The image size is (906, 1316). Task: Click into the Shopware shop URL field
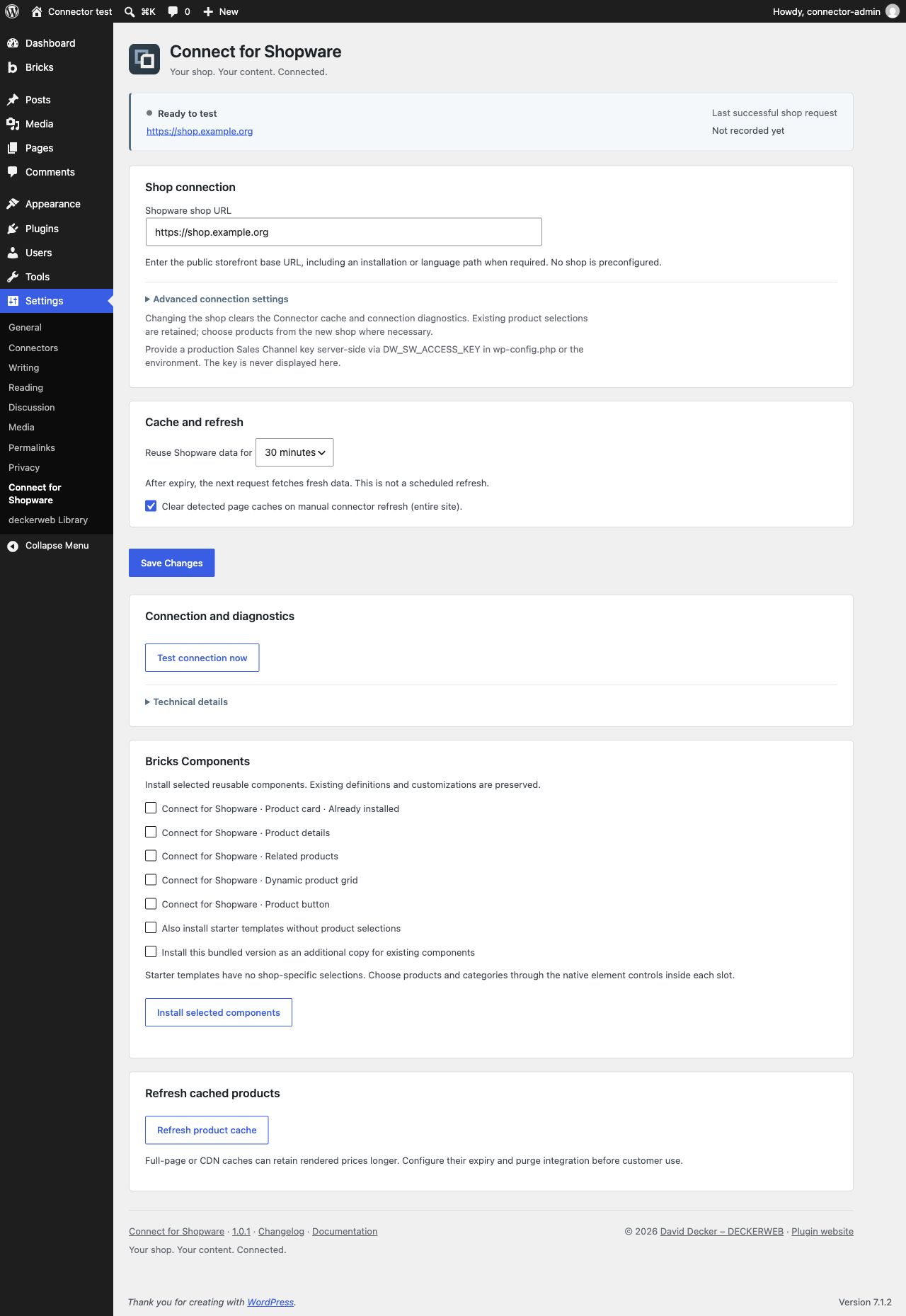click(344, 232)
